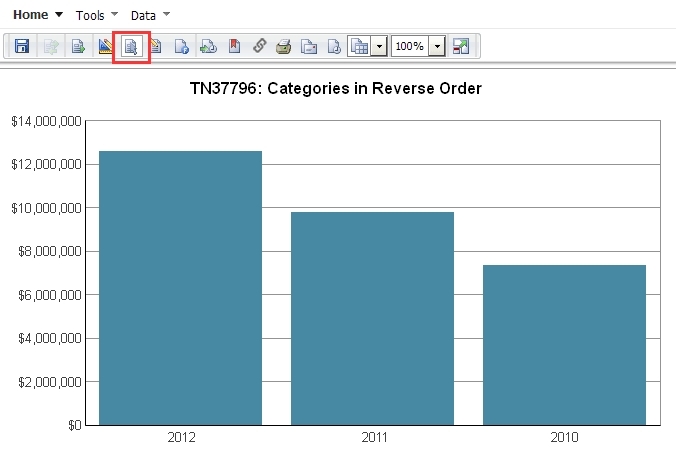This screenshot has height=456, width=676.
Task: Click the red PDF export icon
Action: point(233,46)
